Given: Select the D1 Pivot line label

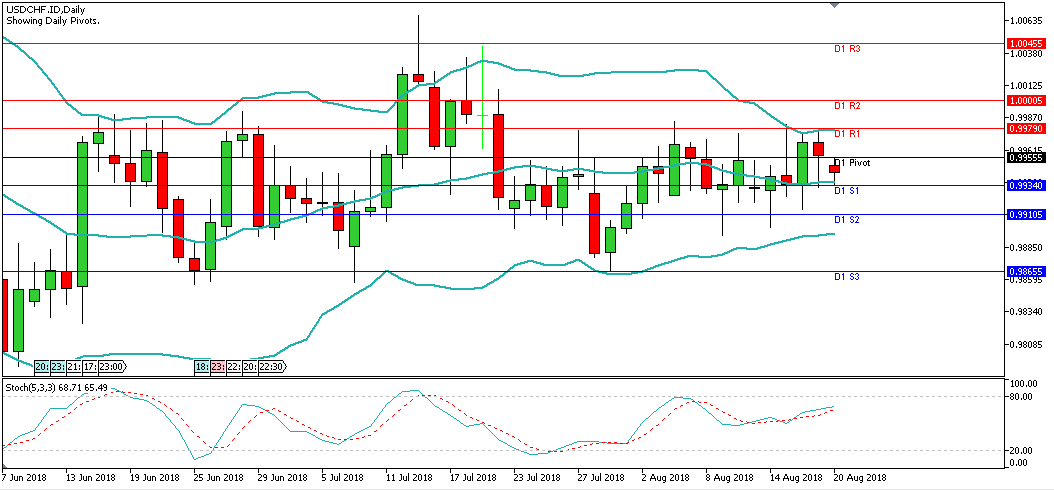Looking at the screenshot, I should (851, 162).
